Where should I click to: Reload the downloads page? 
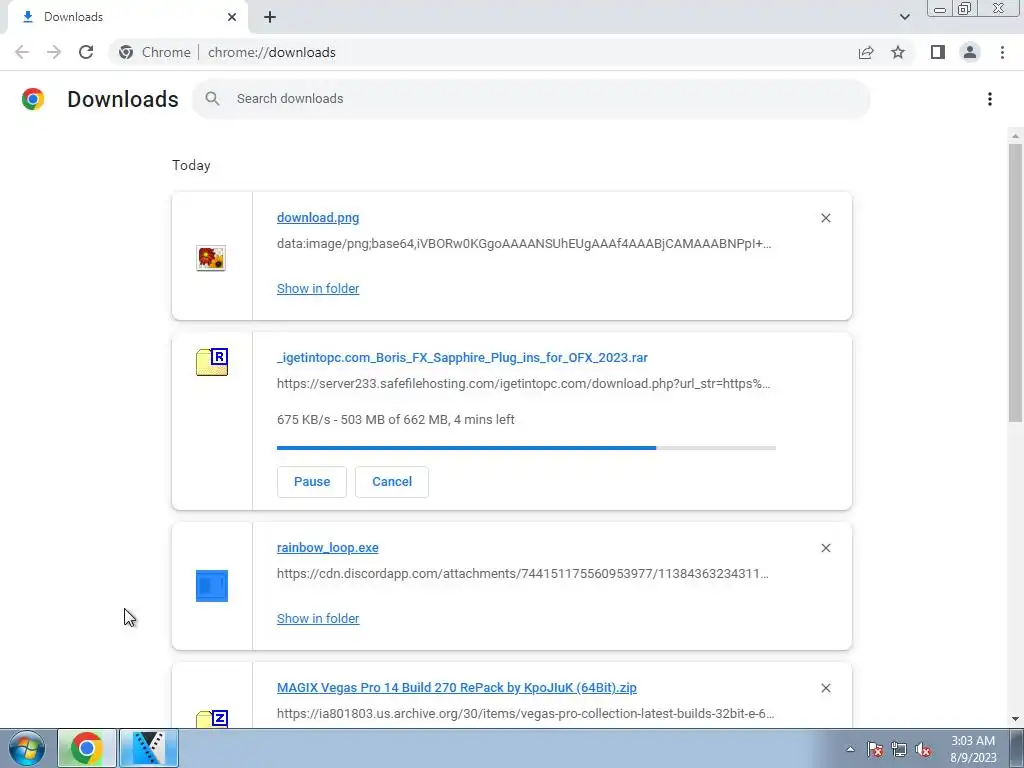click(x=86, y=52)
